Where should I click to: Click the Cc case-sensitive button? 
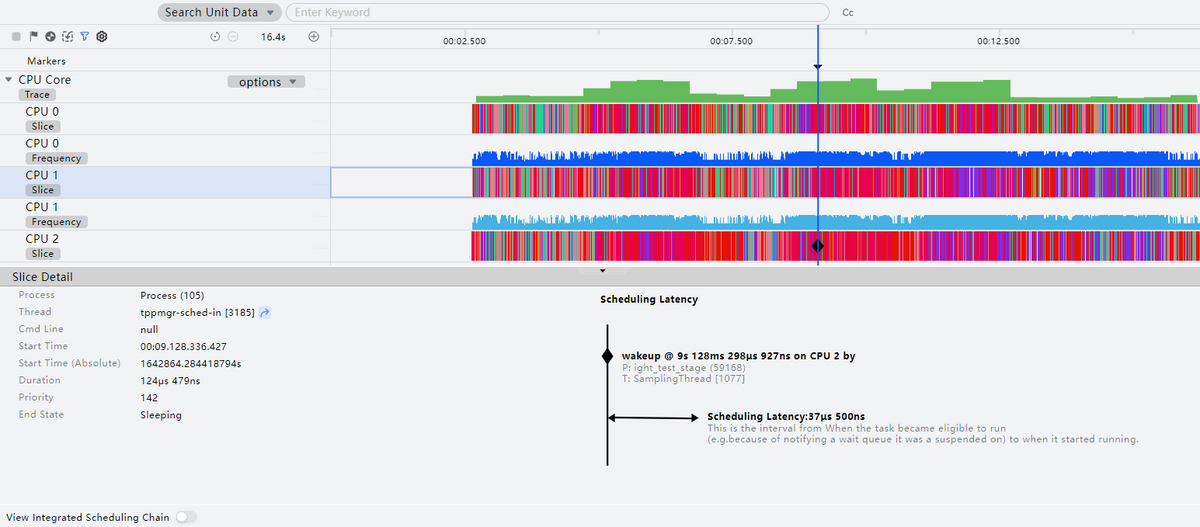(848, 13)
